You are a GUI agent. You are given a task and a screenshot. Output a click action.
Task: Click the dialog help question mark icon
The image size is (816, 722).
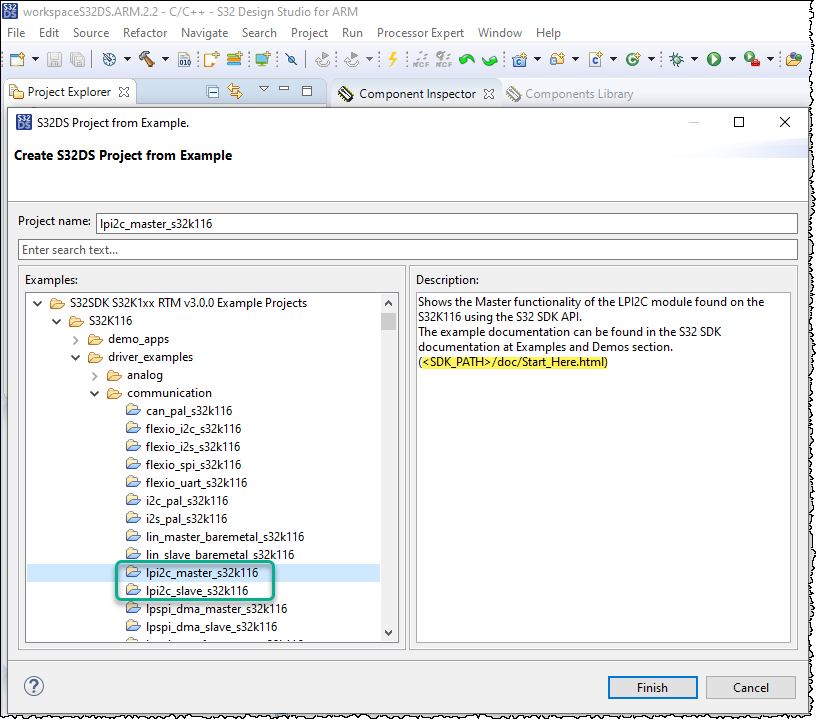coord(34,686)
